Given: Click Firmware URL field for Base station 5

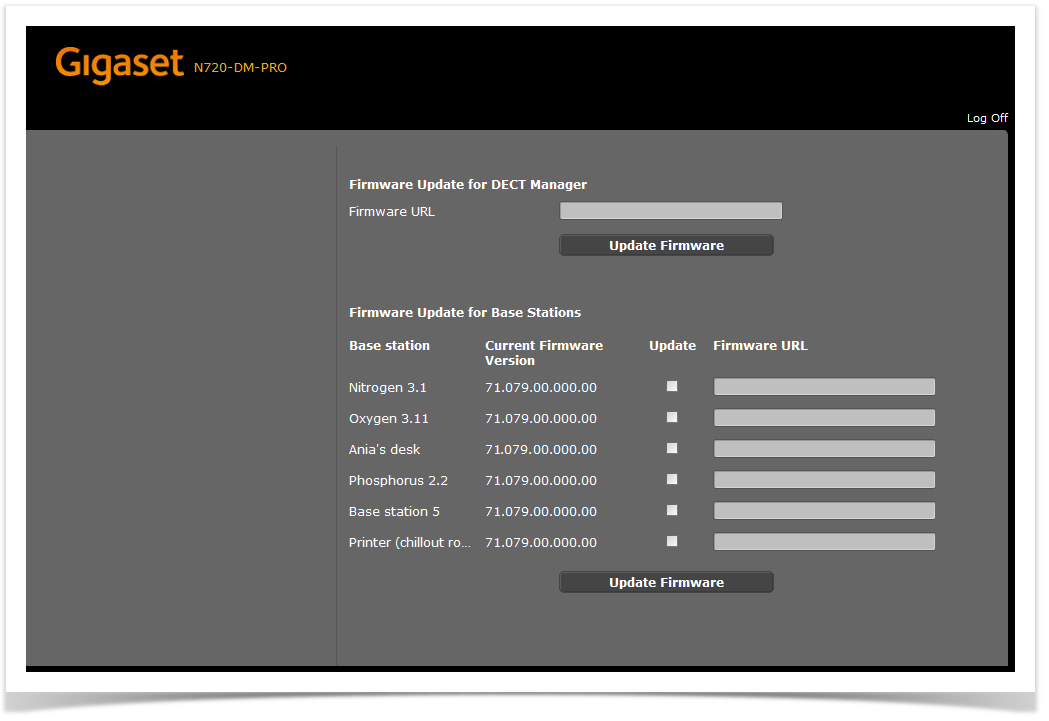Looking at the screenshot, I should click(824, 511).
